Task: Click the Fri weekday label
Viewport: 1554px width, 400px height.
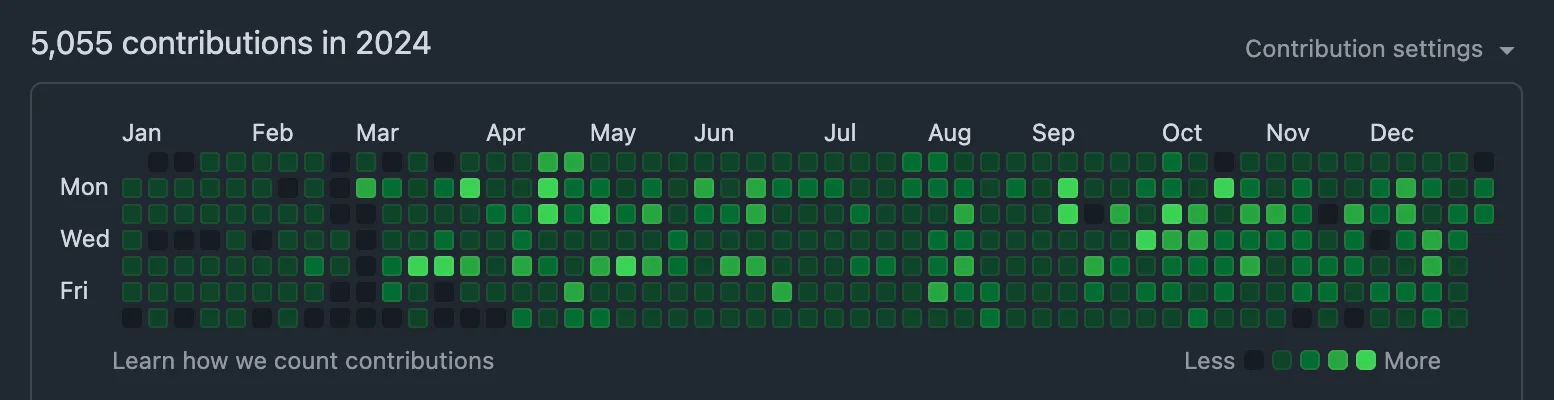Action: (x=74, y=291)
